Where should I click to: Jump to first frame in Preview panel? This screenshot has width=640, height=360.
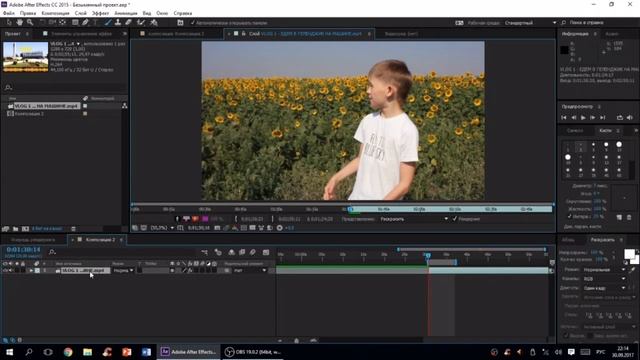pyautogui.click(x=564, y=118)
